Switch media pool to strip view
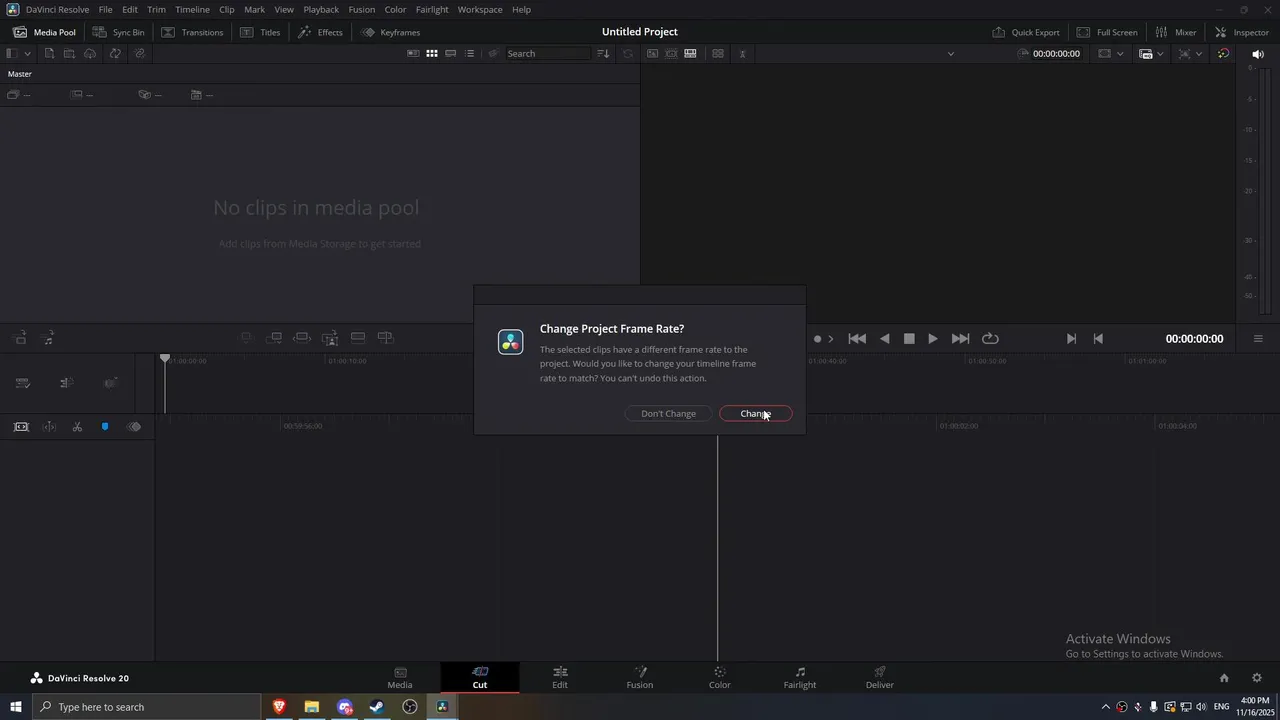Viewport: 1280px width, 720px height. 451,53
